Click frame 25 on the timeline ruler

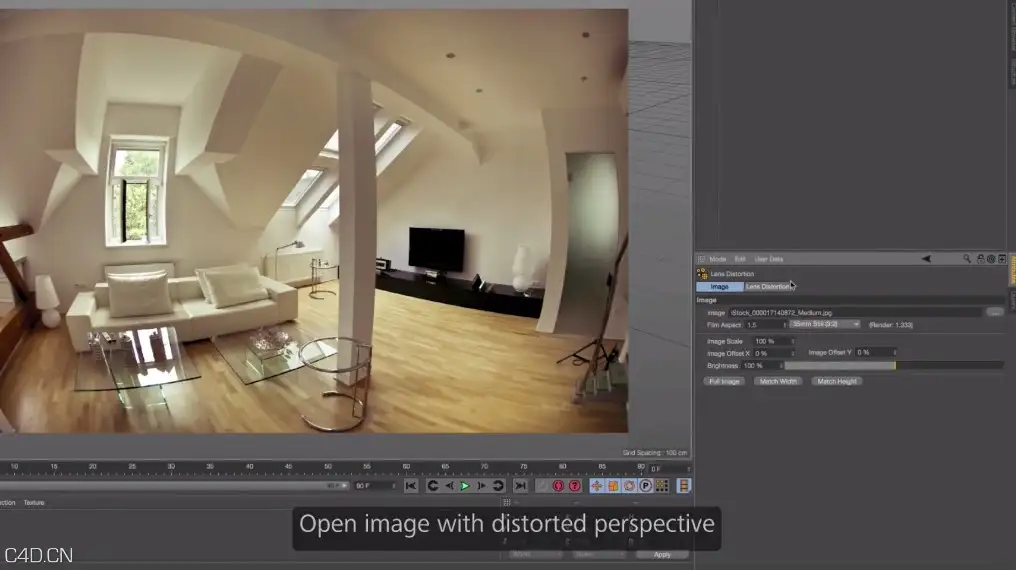point(132,466)
